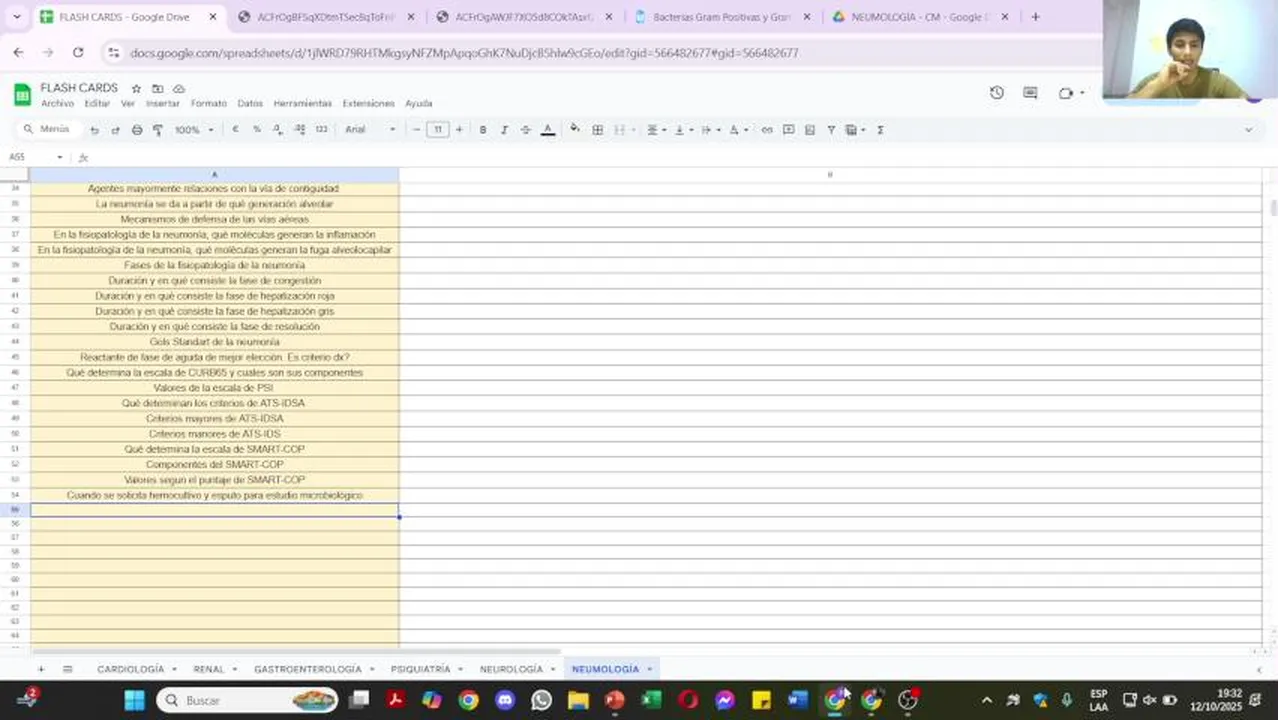Viewport: 1278px width, 720px height.
Task: Open text rotation dropdown
Action: pos(737,130)
